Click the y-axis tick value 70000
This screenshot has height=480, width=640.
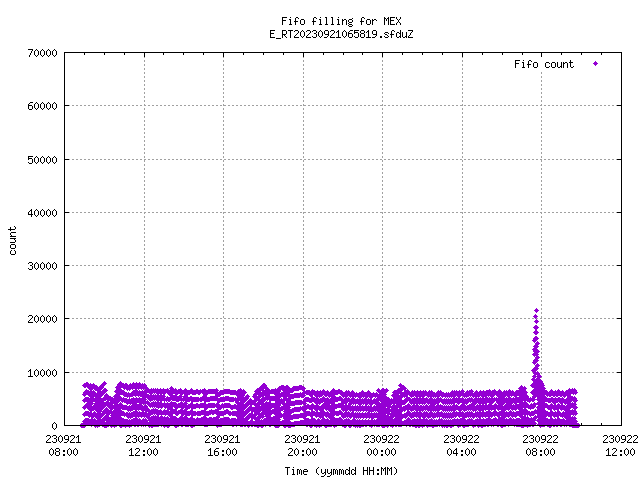pos(43,53)
